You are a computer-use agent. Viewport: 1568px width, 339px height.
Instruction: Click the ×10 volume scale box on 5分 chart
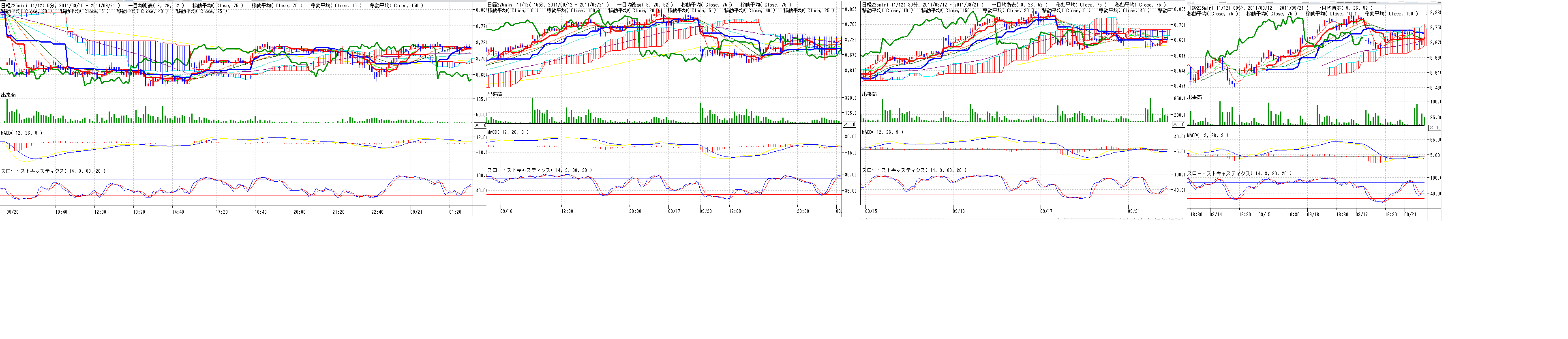[x=480, y=125]
